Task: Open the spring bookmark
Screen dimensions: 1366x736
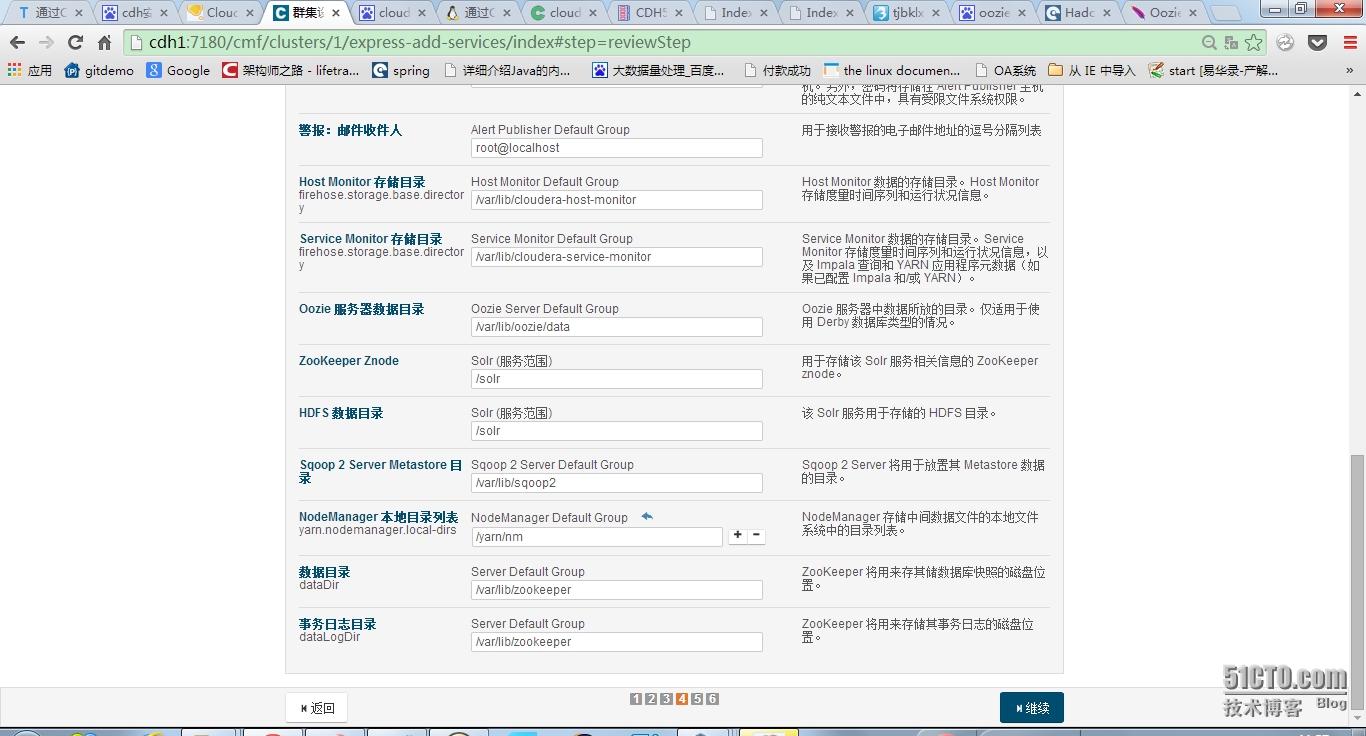Action: [401, 70]
